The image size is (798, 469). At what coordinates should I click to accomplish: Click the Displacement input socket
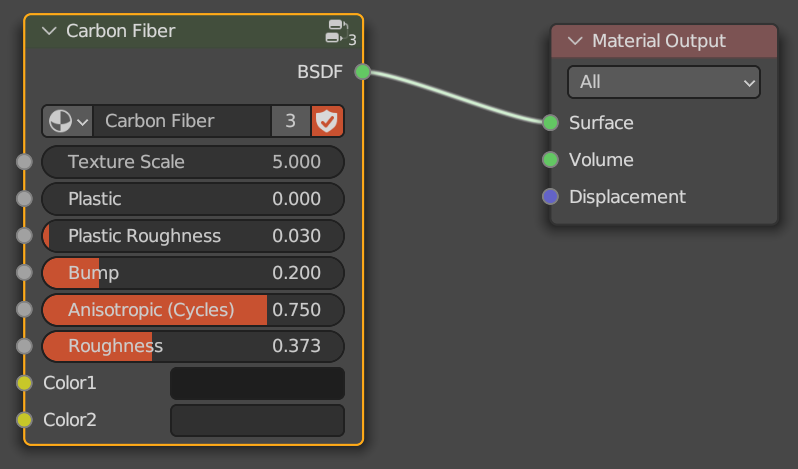550,197
